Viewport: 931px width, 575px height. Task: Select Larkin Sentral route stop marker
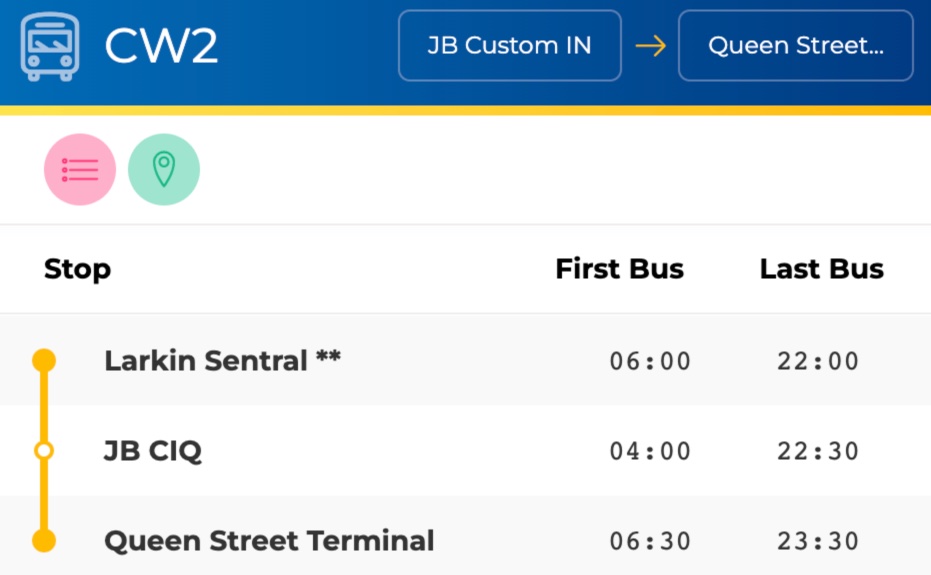pos(44,361)
